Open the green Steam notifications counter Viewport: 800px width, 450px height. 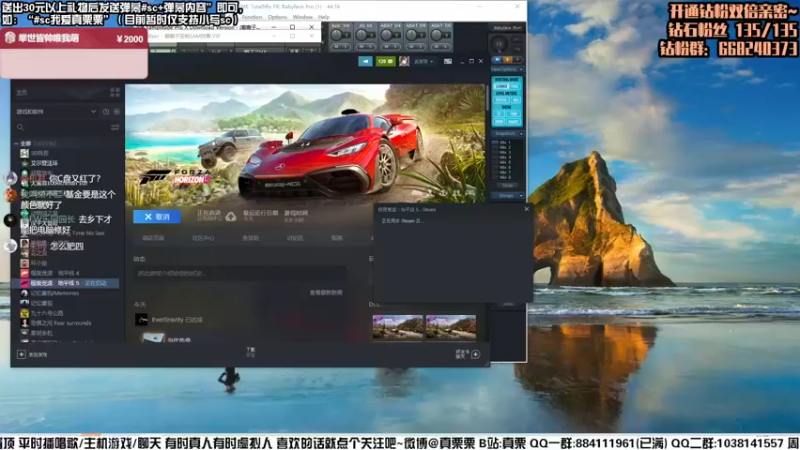(385, 61)
